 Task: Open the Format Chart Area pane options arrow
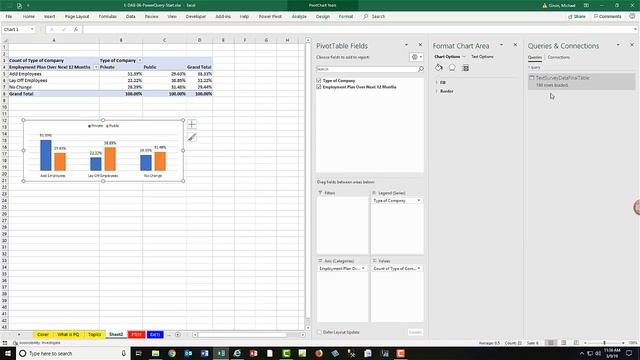502,45
